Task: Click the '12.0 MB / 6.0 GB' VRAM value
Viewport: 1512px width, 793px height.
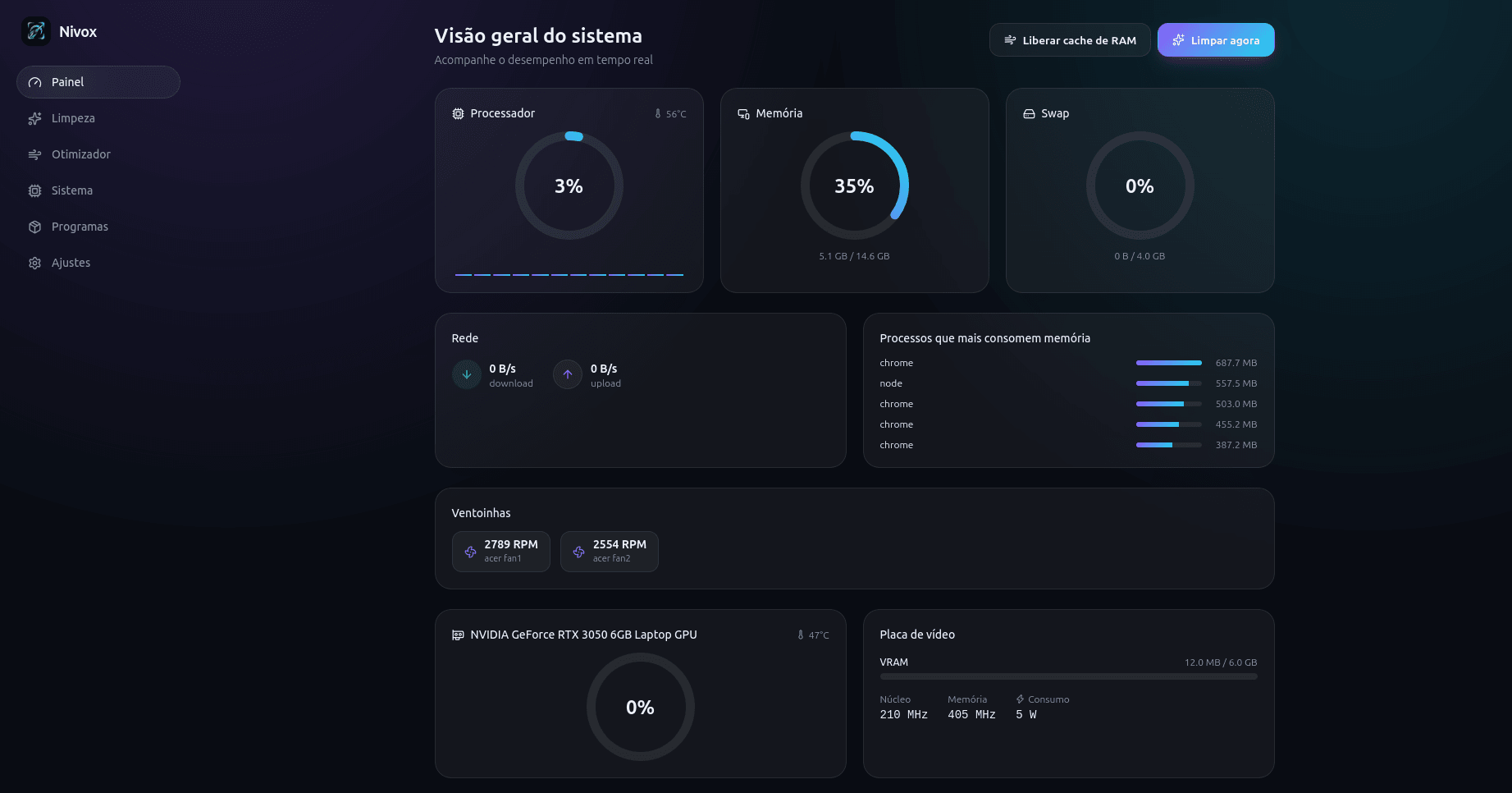Action: (x=1221, y=662)
